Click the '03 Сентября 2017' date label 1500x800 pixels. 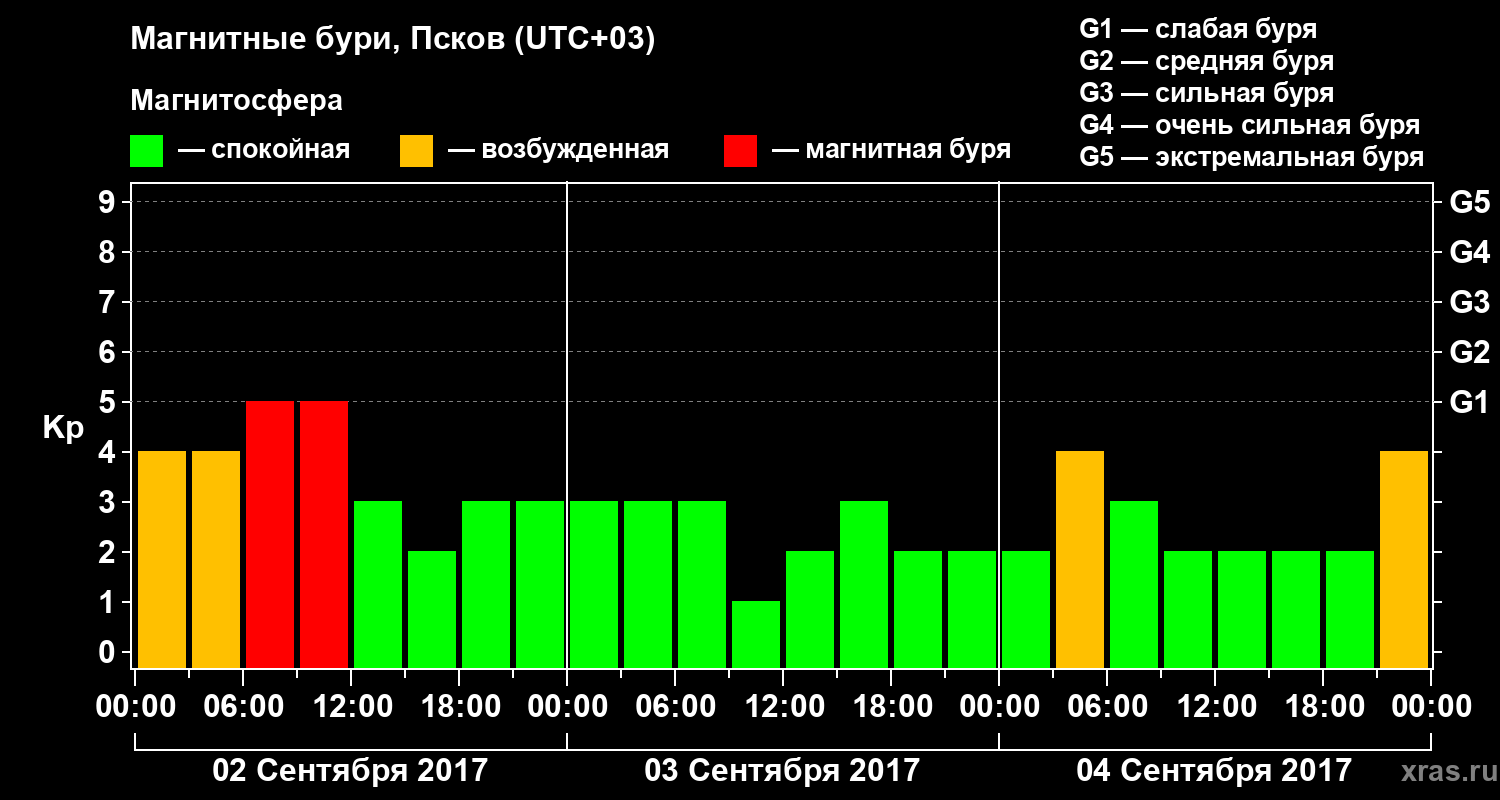click(782, 770)
